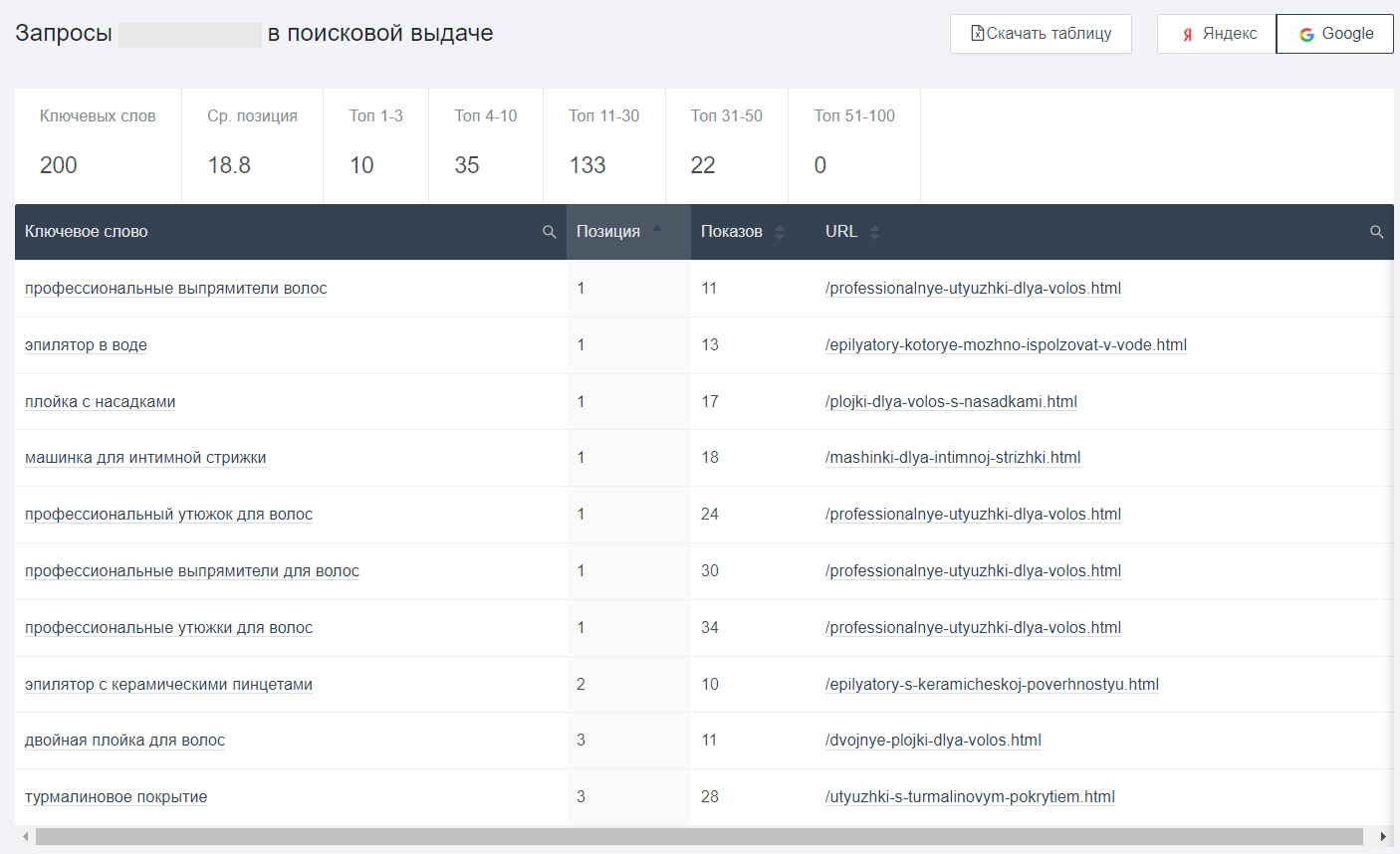Open keyword 'двойная плойка для волос'
Image resolution: width=1400 pixels, height=854 pixels.
tap(124, 741)
